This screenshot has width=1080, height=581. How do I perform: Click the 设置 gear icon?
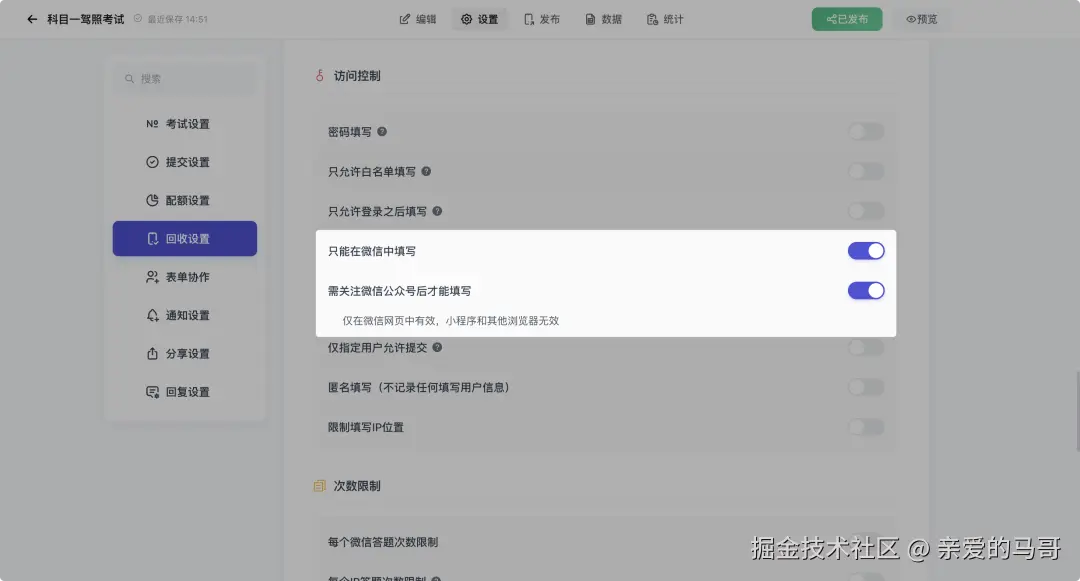pos(466,19)
